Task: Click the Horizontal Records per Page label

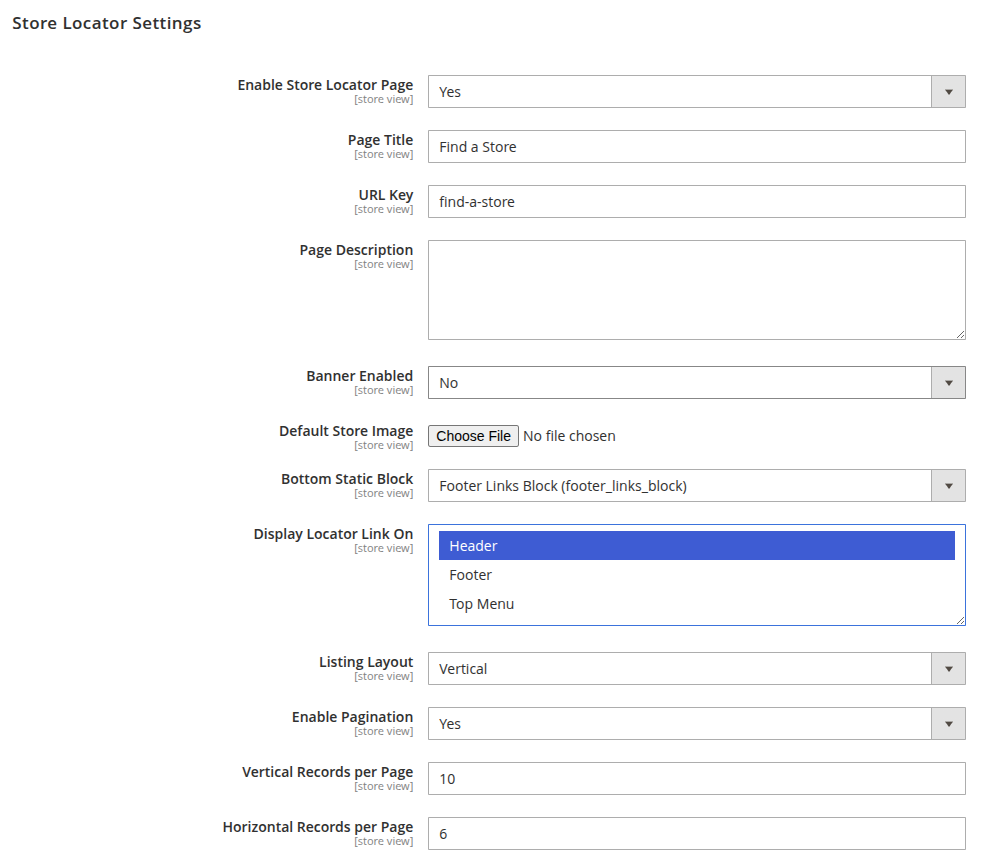Action: [x=318, y=827]
